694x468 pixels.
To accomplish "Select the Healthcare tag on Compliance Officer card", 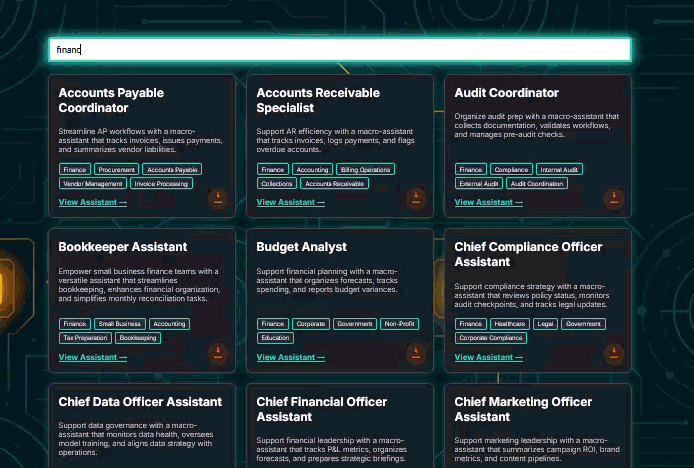I will pos(509,324).
